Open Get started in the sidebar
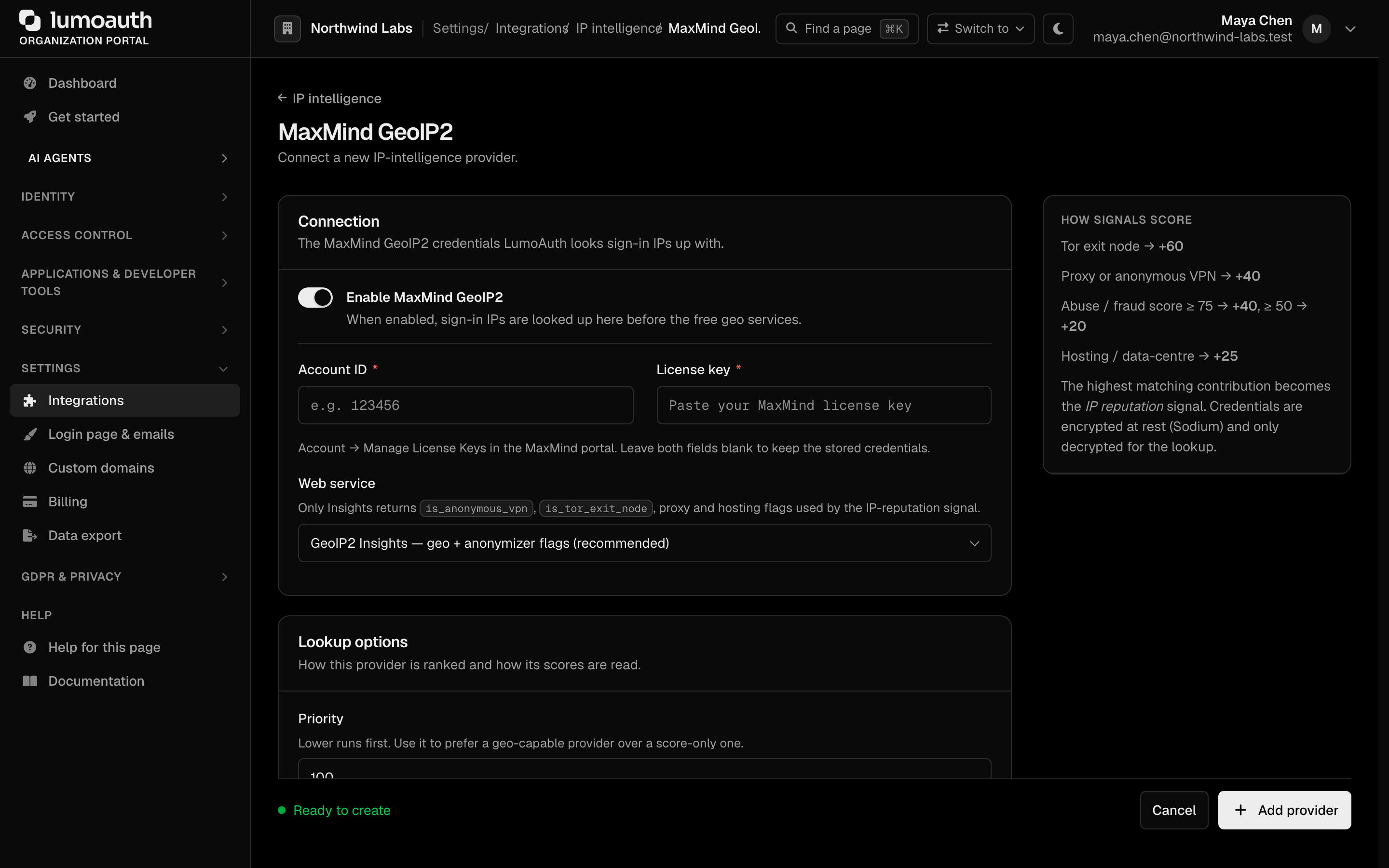1389x868 pixels. pos(124,117)
